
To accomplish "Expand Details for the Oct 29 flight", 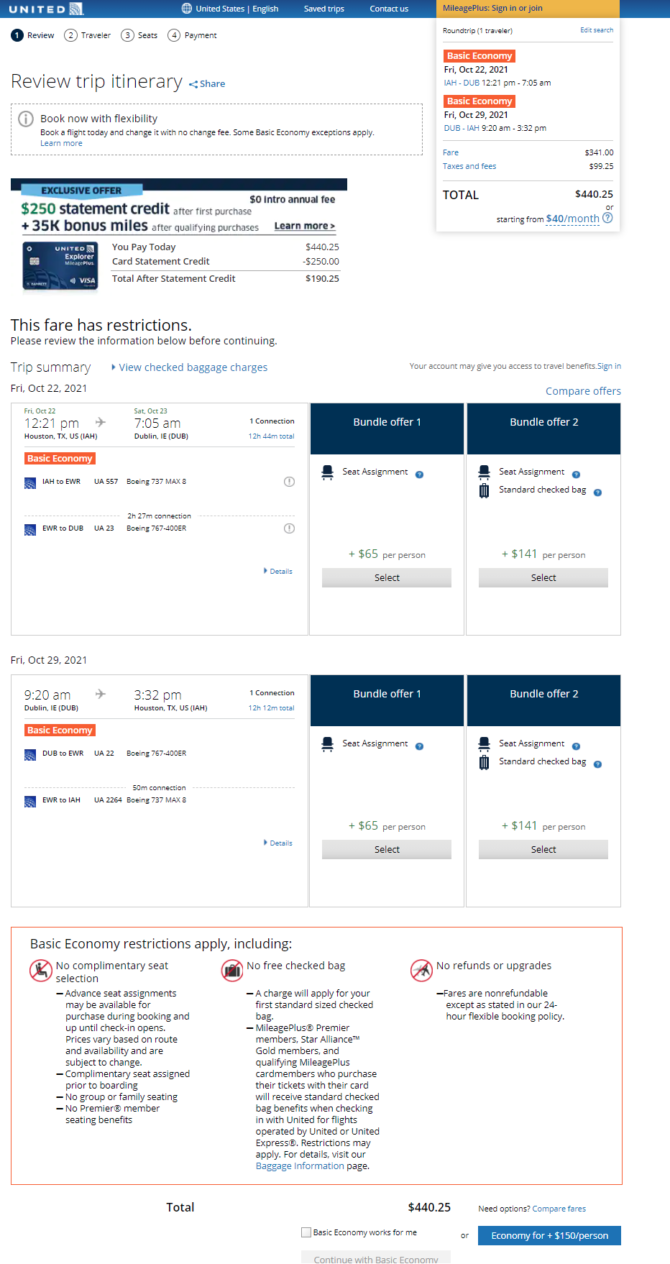I will (278, 843).
